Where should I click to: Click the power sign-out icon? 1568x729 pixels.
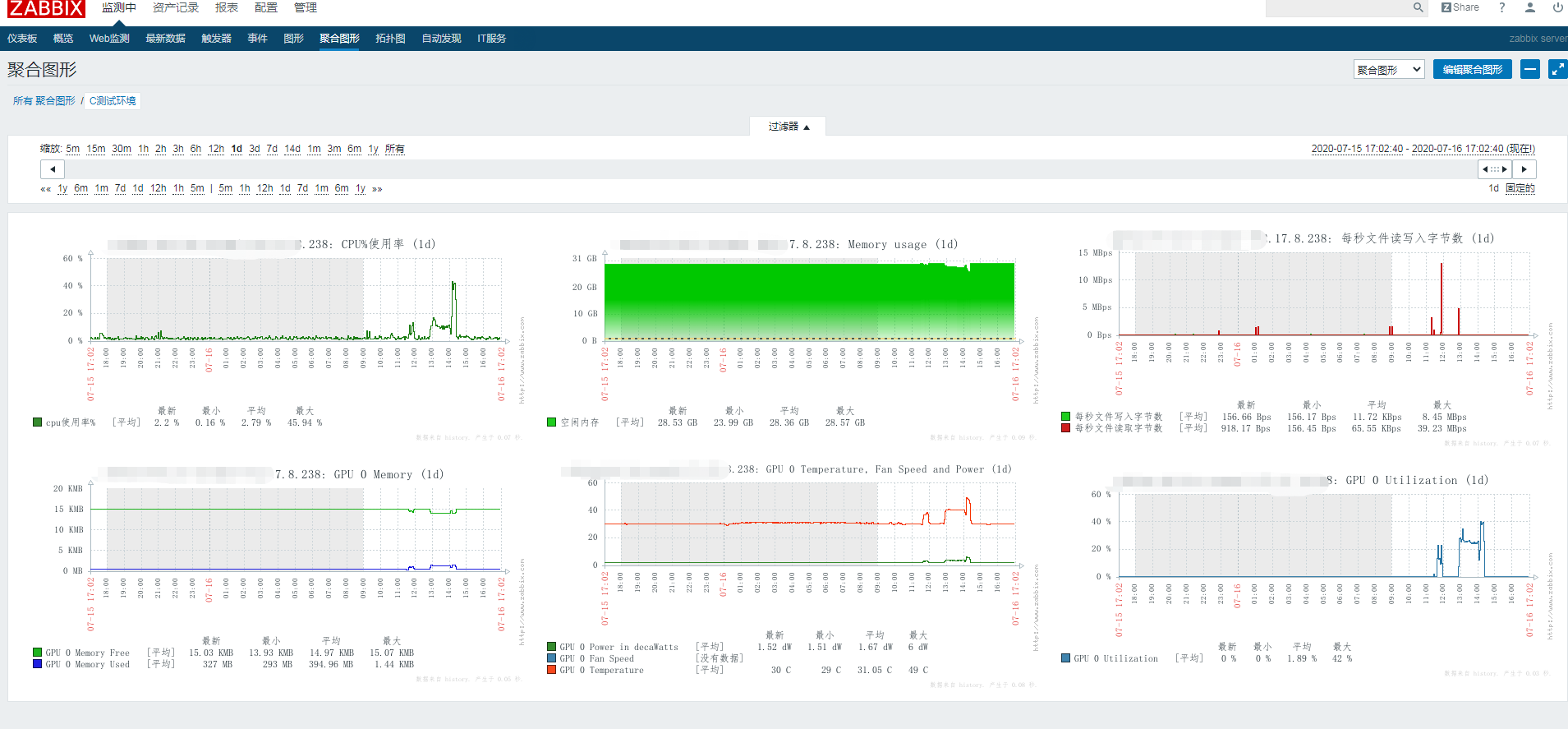(x=1557, y=7)
